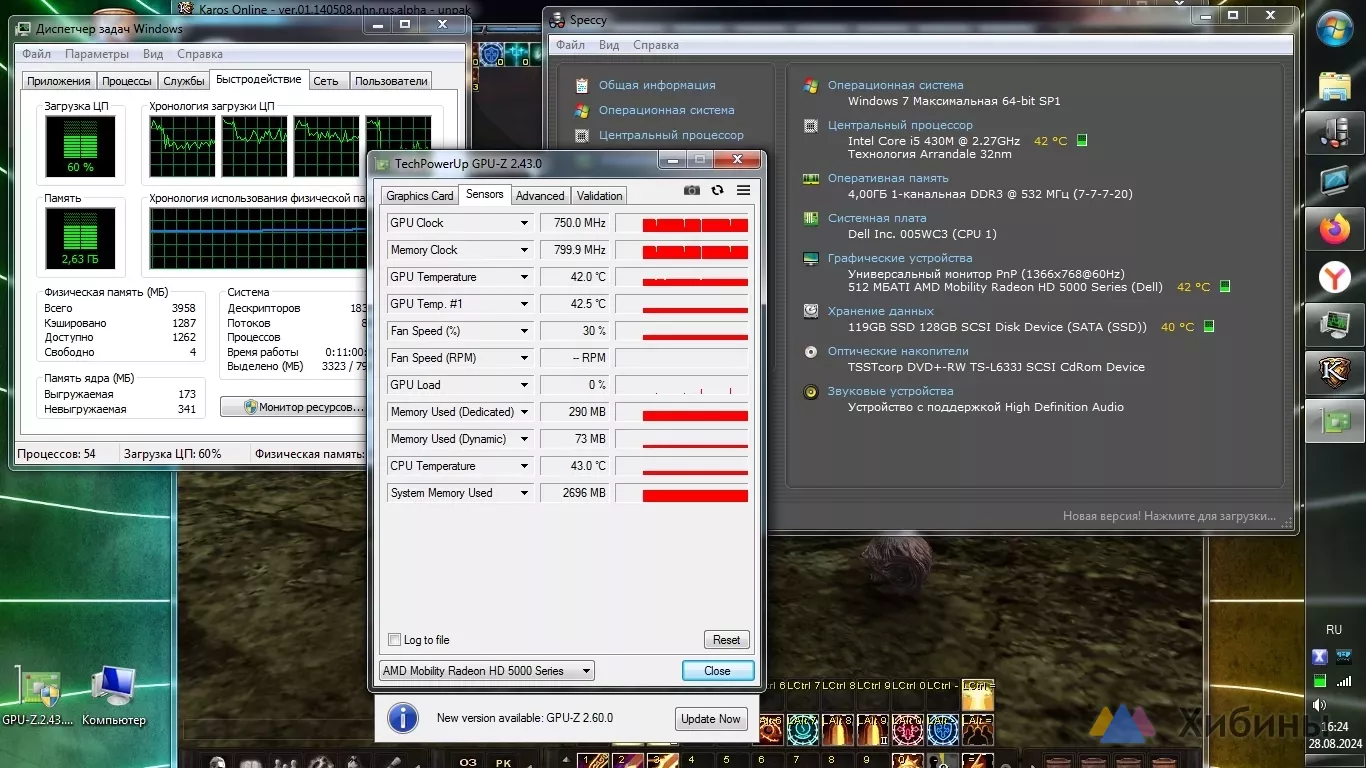Open the Fan Speed (RPM) sensor dropdown
1366x768 pixels.
tap(524, 358)
